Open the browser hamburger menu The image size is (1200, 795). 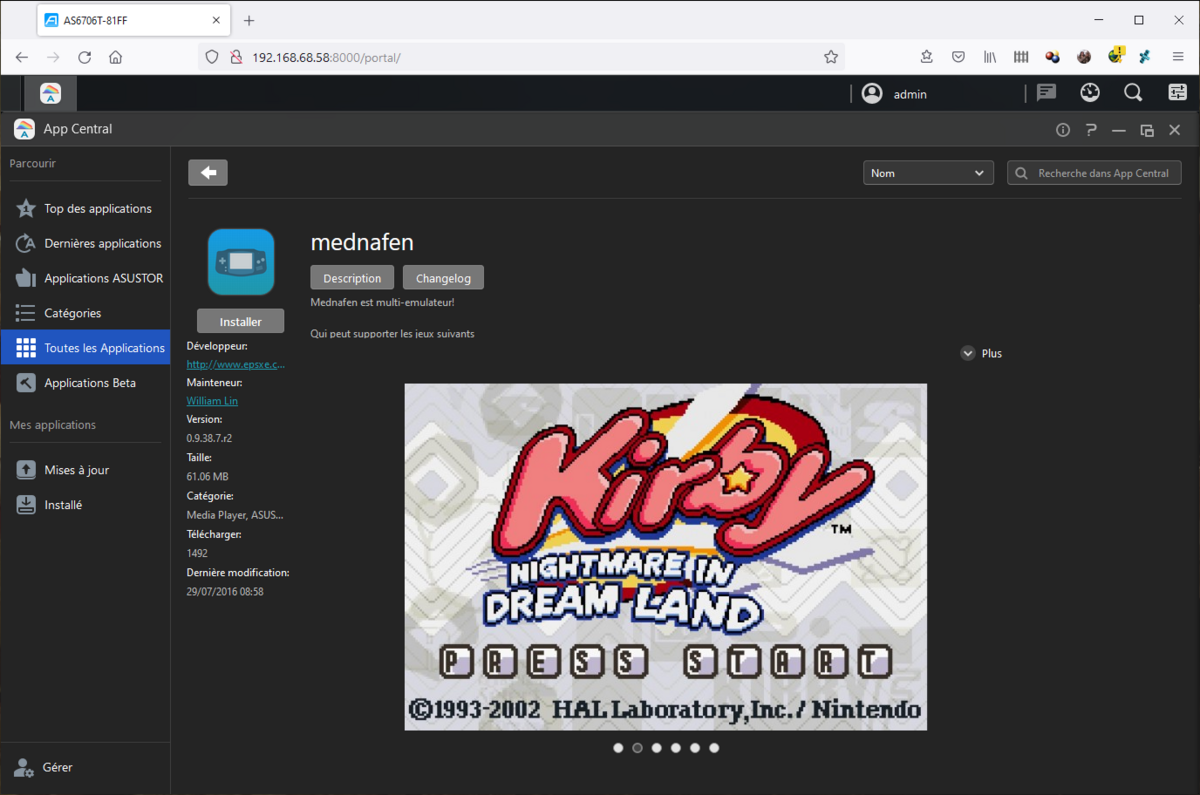(x=1178, y=57)
